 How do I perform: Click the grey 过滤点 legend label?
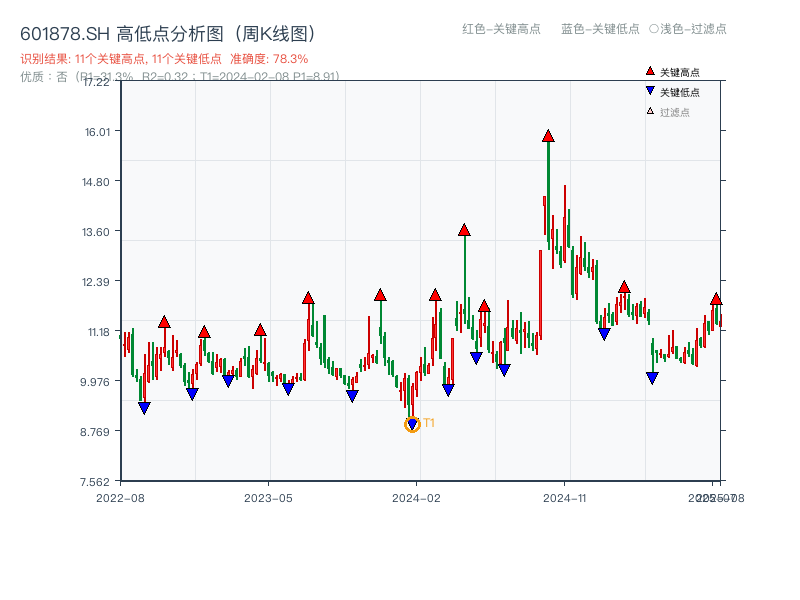[674, 112]
